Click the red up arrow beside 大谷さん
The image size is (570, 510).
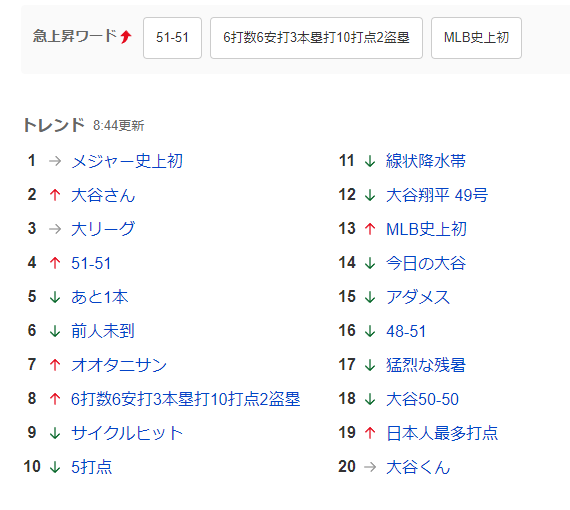(x=55, y=195)
